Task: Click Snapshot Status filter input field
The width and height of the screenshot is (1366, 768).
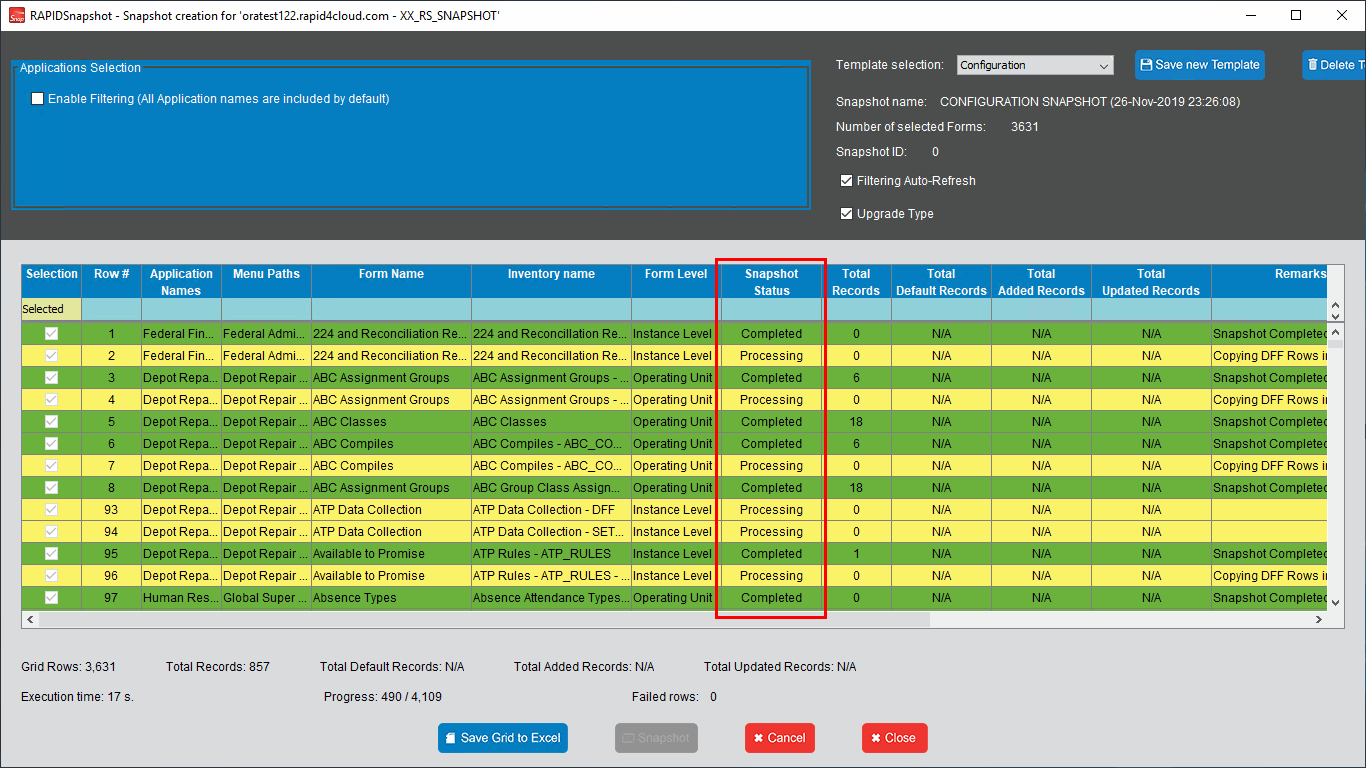Action: pos(772,310)
